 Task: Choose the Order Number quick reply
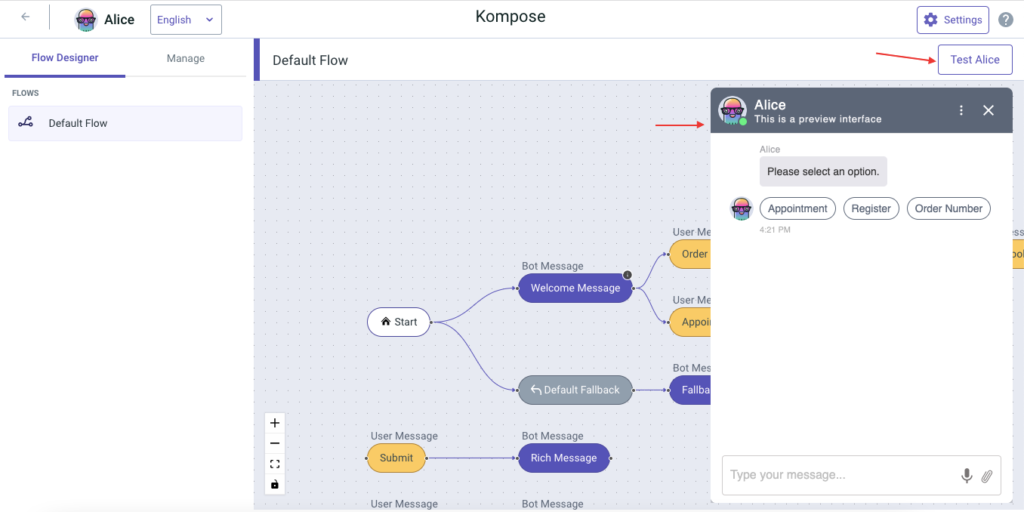point(949,209)
